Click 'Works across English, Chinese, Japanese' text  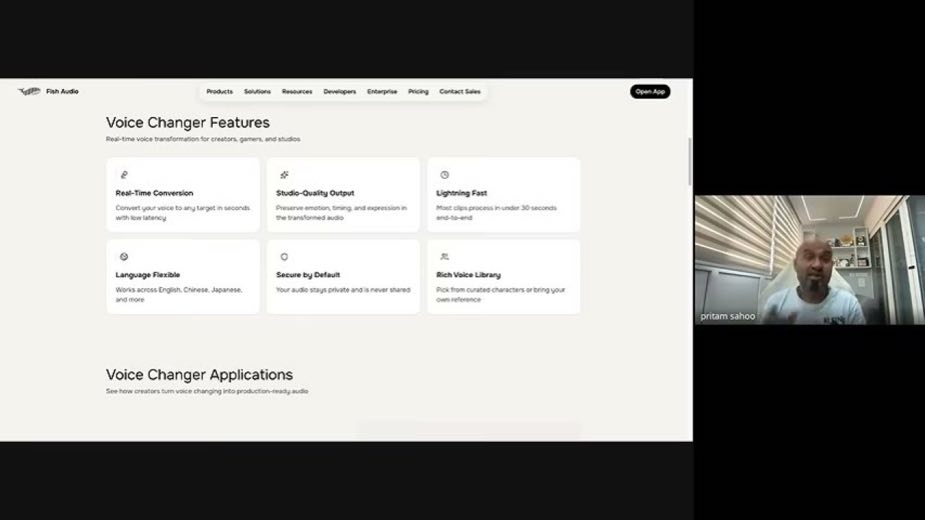tap(179, 295)
